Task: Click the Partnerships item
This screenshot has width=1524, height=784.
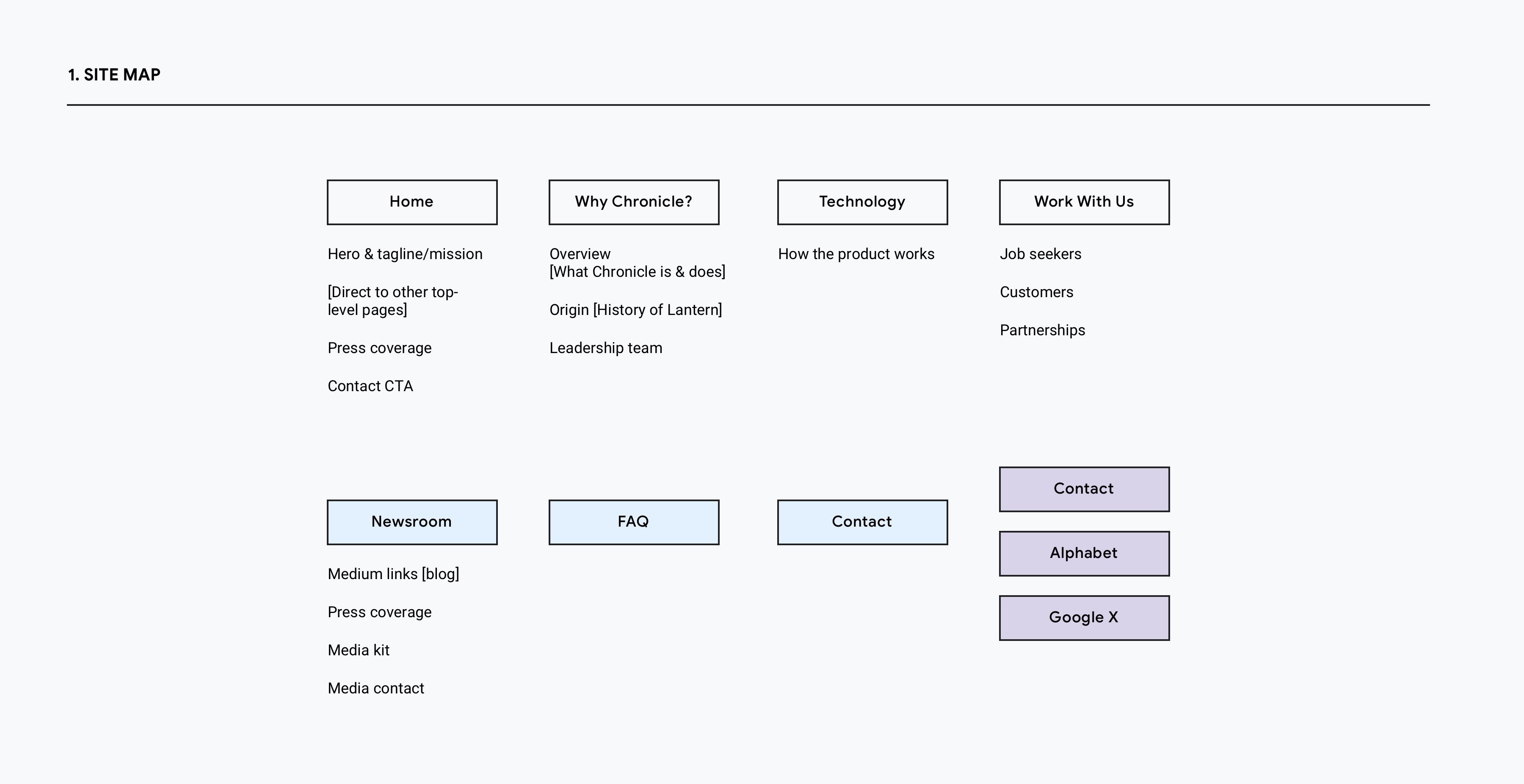Action: (x=1042, y=330)
